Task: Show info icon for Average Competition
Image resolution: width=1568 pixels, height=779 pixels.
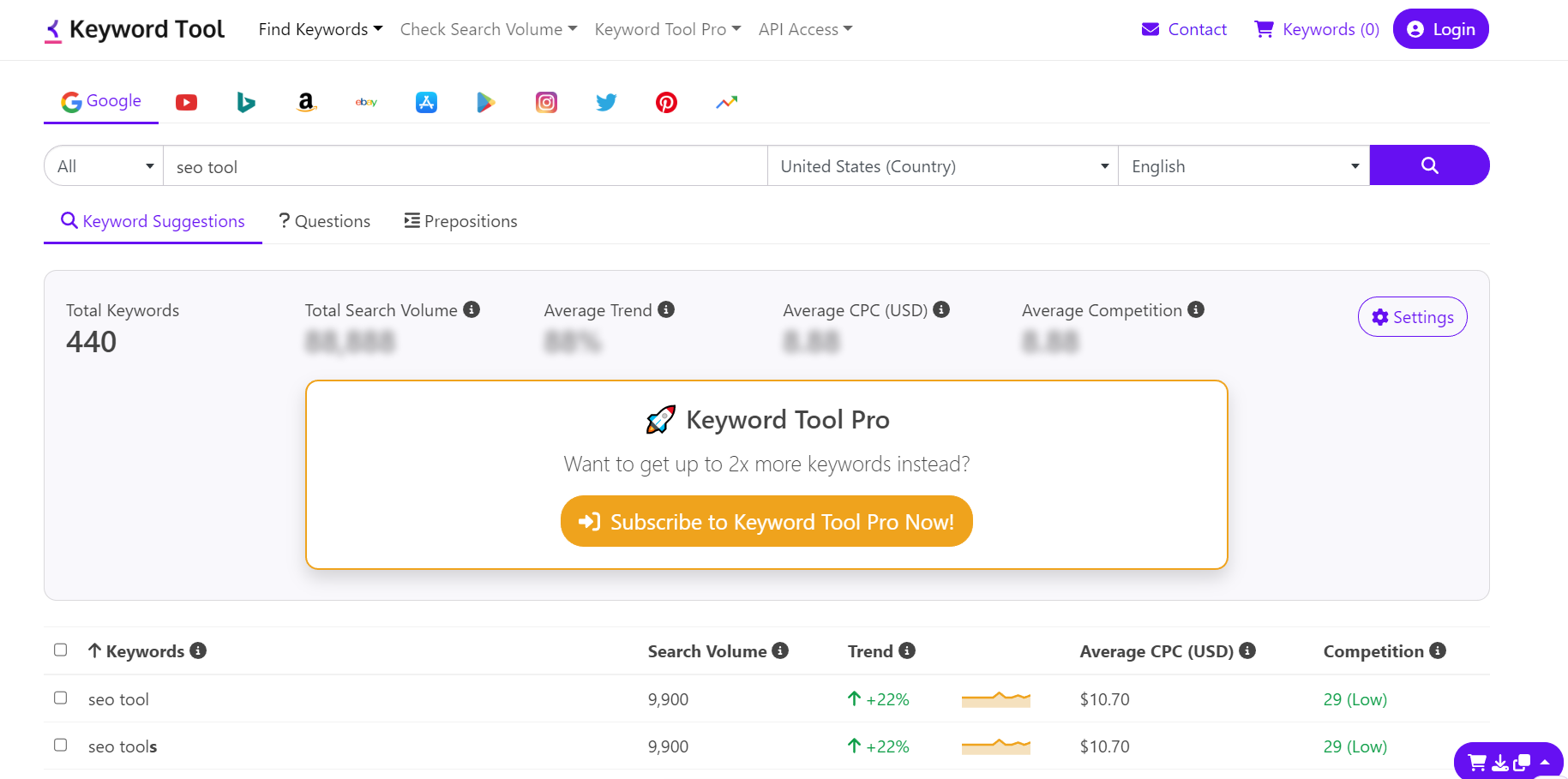Action: tap(1196, 309)
